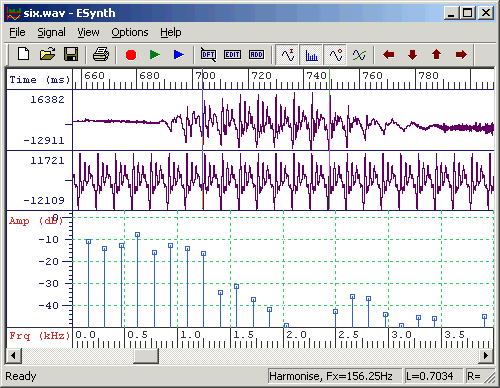This screenshot has height=388, width=500.
Task: Click the red left arrow icon
Action: [x=389, y=54]
